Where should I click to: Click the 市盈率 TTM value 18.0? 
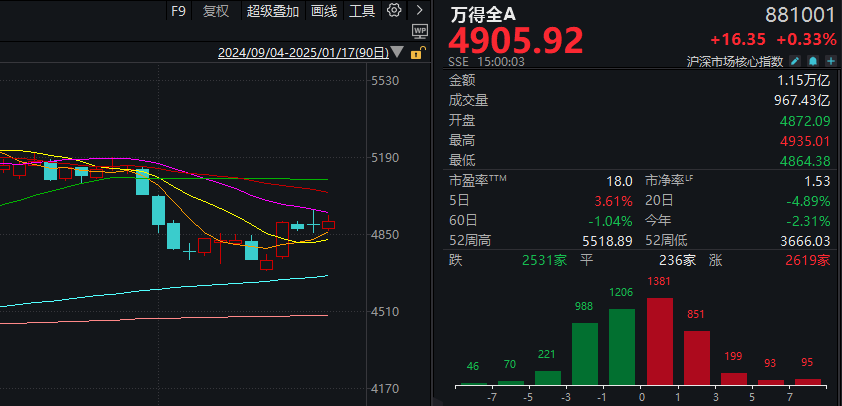point(620,181)
